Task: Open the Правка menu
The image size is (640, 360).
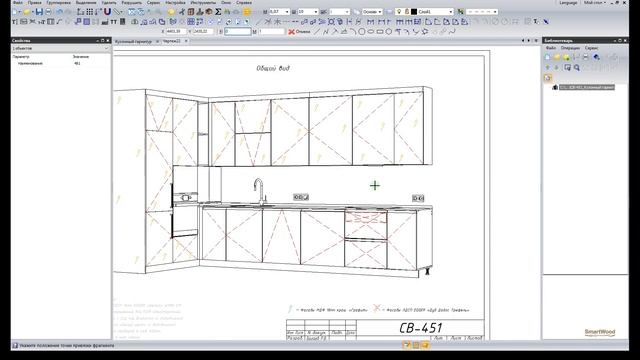Action: (x=34, y=2)
